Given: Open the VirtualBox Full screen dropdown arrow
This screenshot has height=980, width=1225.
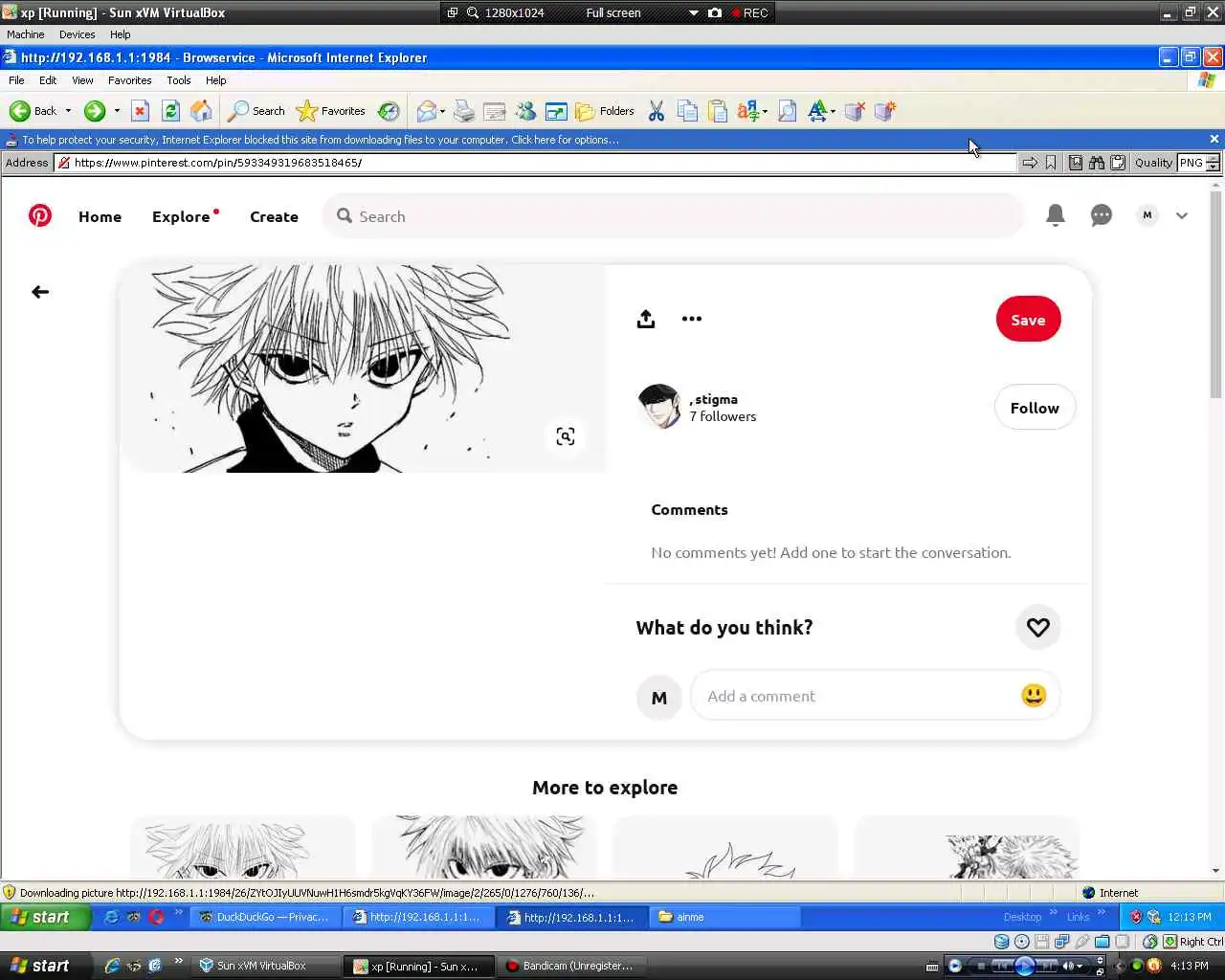Looking at the screenshot, I should coord(694,13).
